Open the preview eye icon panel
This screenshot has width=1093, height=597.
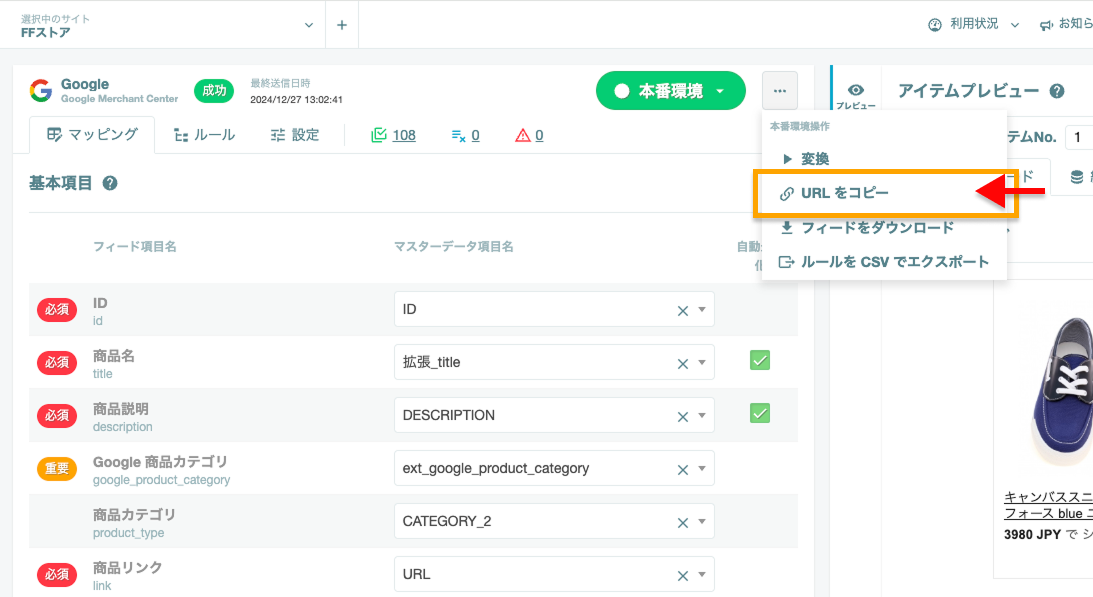coord(856,90)
